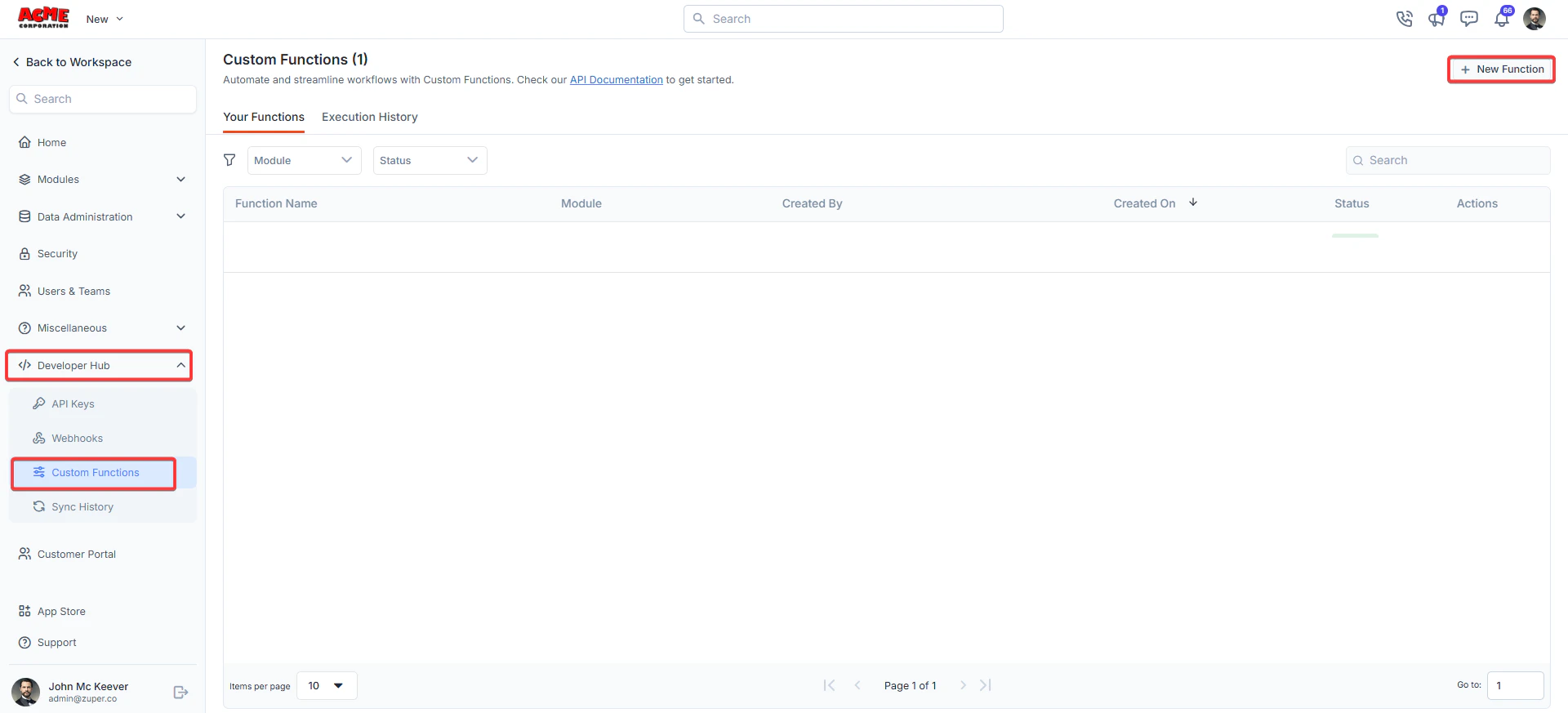Click the Webhooks icon
The height and width of the screenshot is (713, 1568).
tap(38, 438)
